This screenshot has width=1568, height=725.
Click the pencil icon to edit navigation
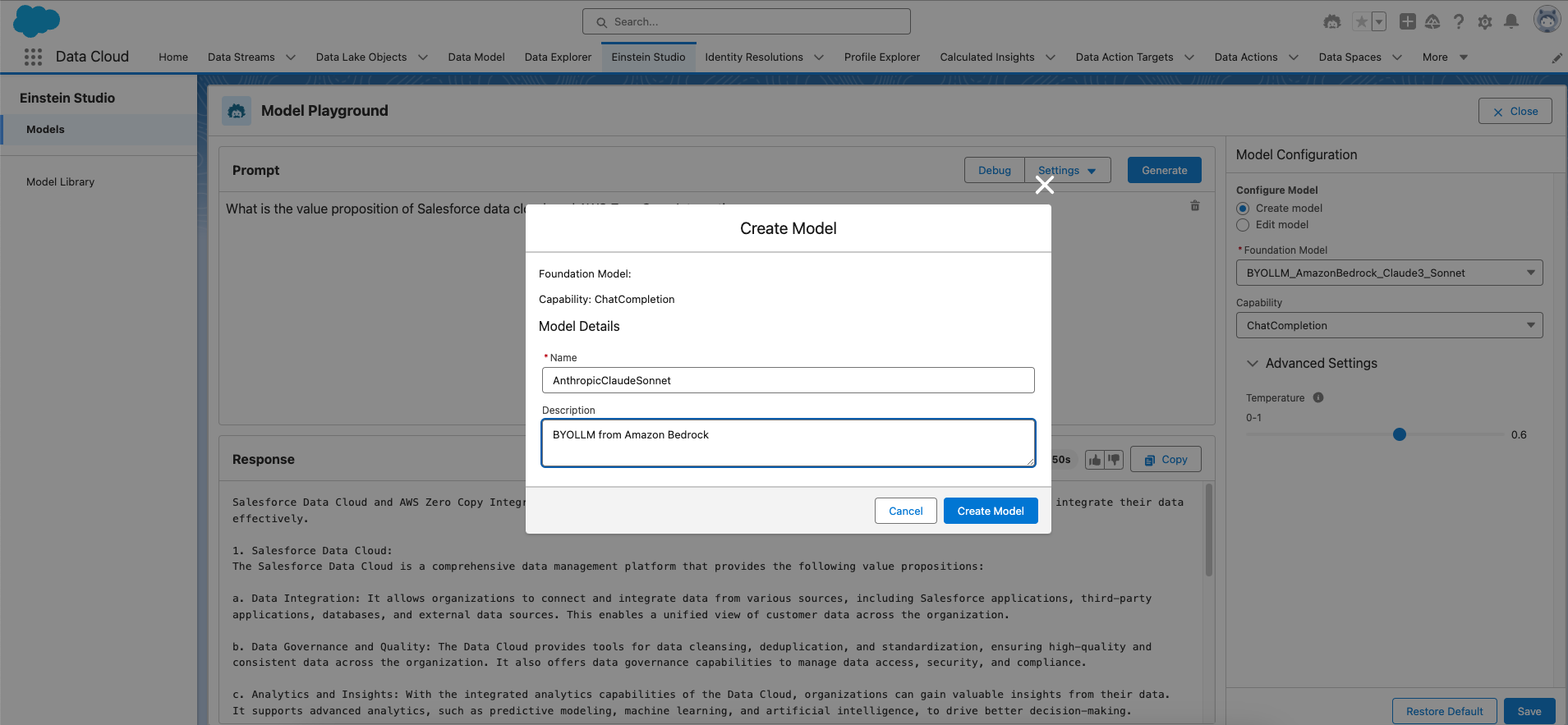tap(1557, 57)
